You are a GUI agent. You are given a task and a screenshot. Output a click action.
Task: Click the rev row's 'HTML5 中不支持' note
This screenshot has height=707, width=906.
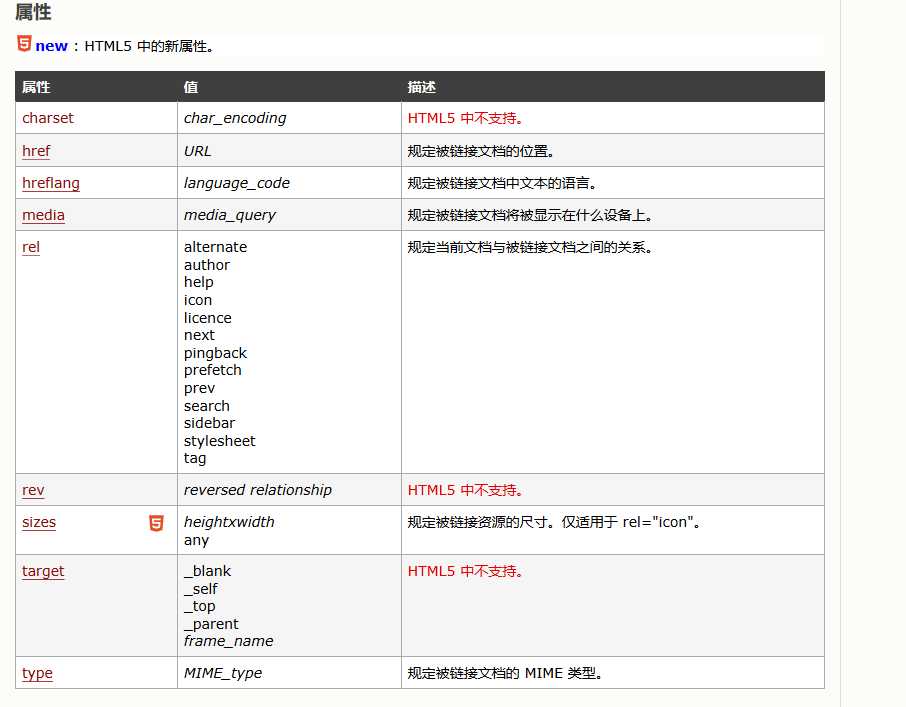pos(465,490)
